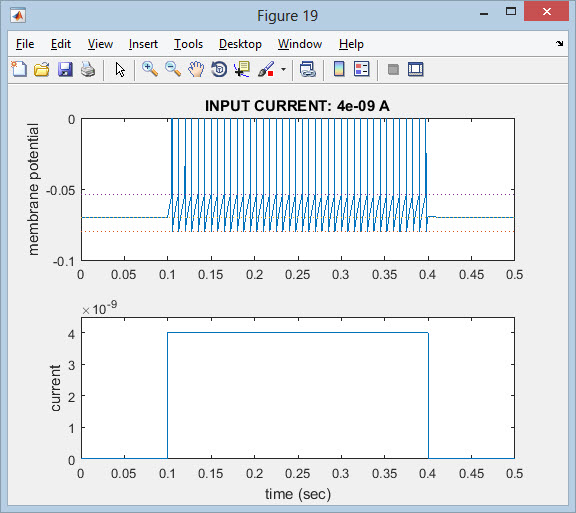Select the Edit Plot arrow tool
This screenshot has height=513, width=576.
[x=120, y=69]
